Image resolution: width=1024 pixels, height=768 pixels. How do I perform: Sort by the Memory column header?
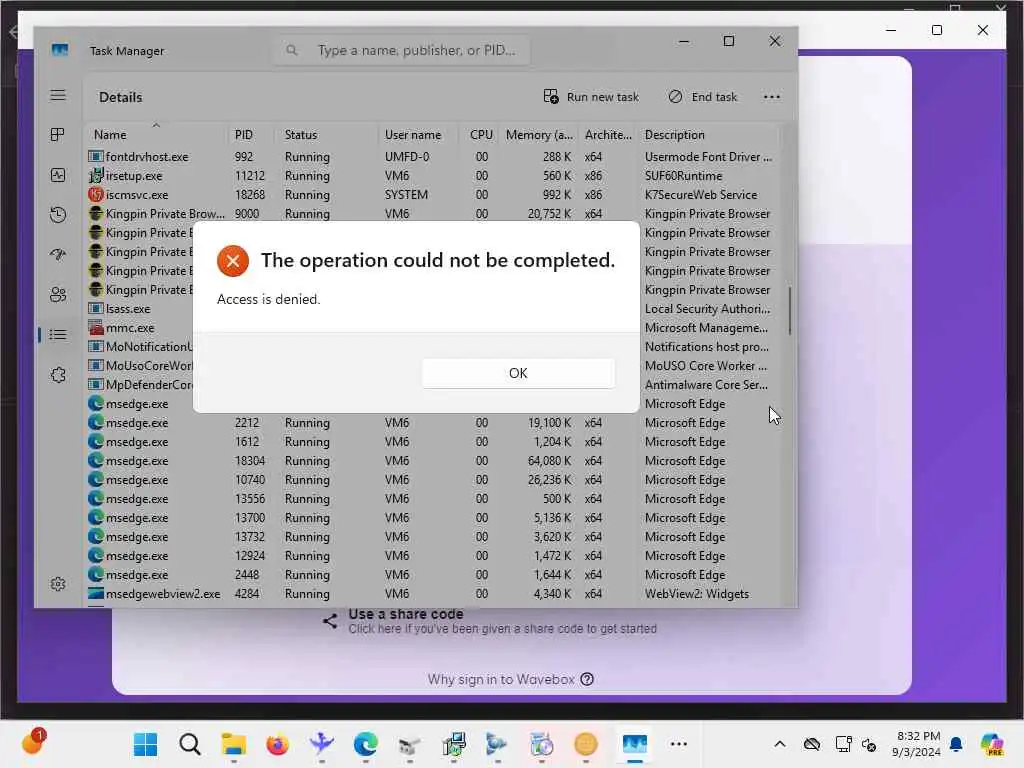[x=539, y=135]
